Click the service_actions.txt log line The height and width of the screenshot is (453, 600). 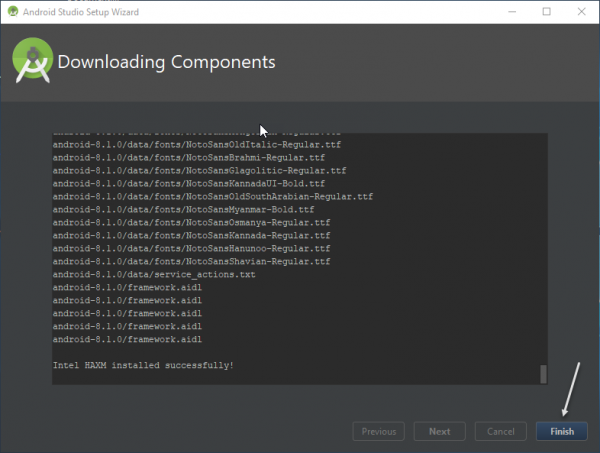(154, 275)
